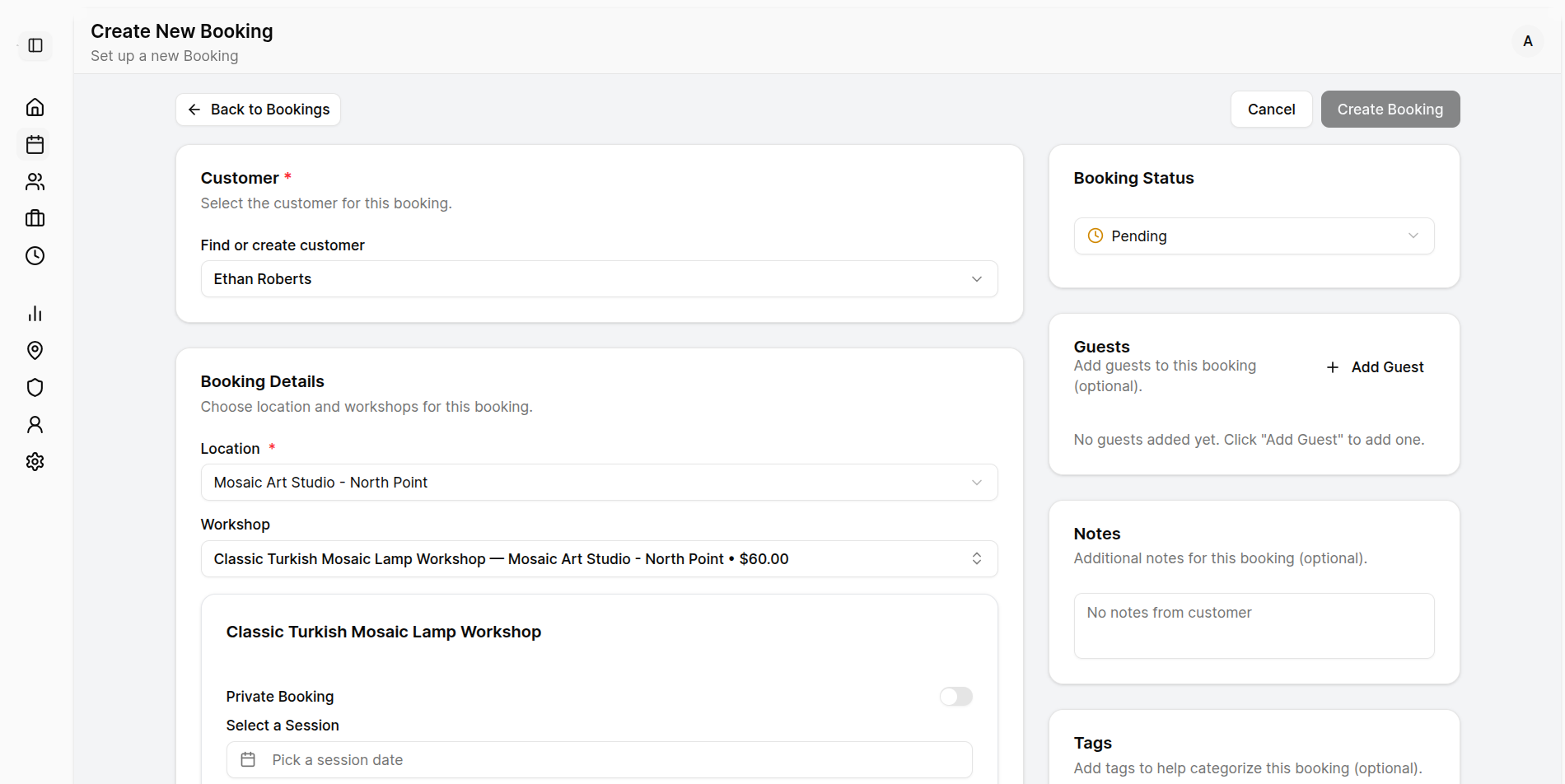Change the Booking Status from Pending
1565x784 pixels.
(1253, 236)
